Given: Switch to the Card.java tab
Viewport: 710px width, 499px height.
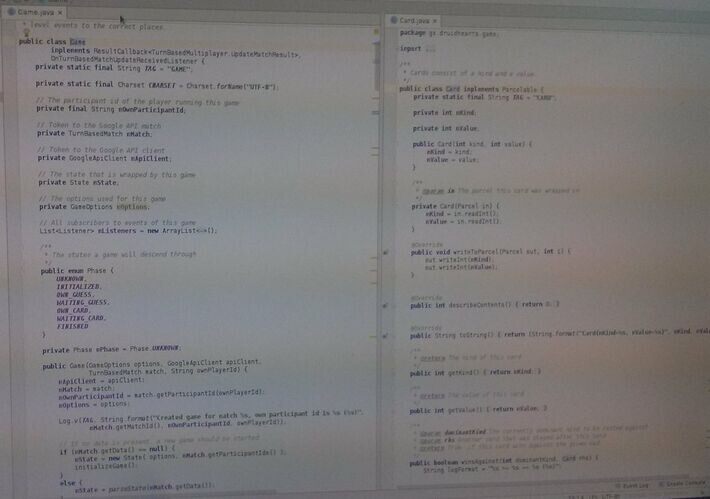Looking at the screenshot, I should coord(413,20).
